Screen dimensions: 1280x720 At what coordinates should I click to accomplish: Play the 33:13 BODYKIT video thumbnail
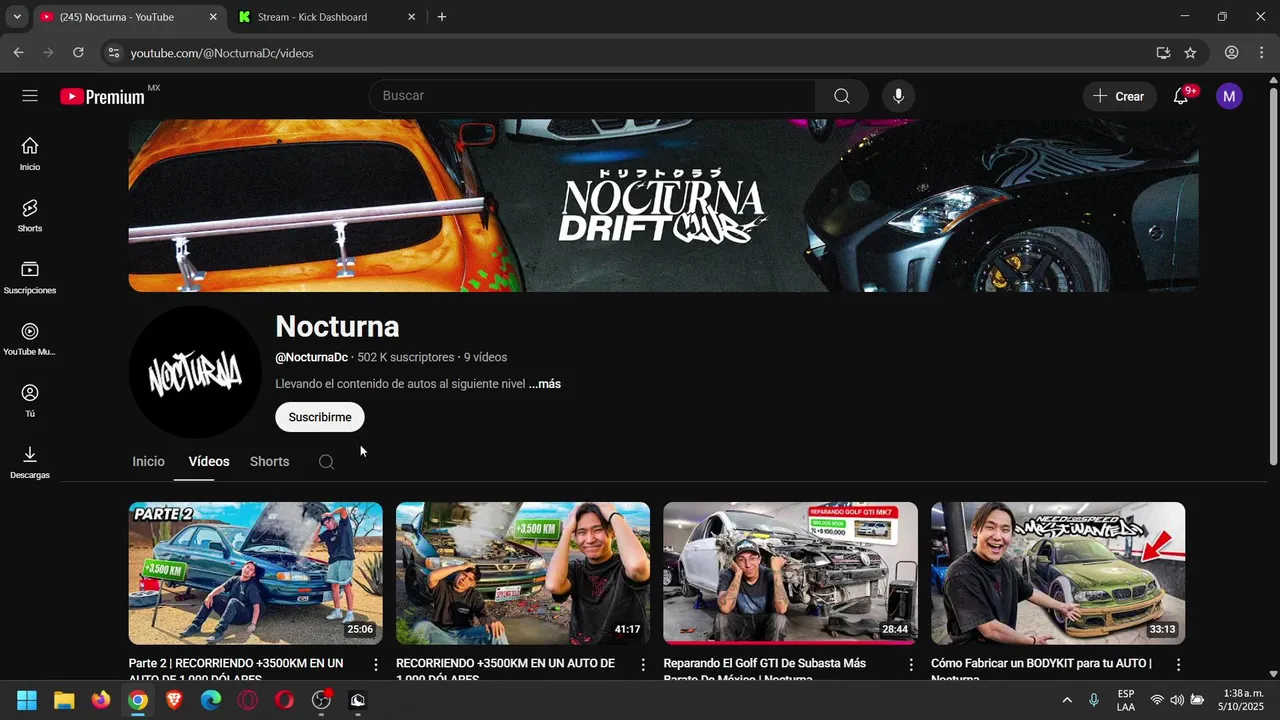tap(1058, 573)
